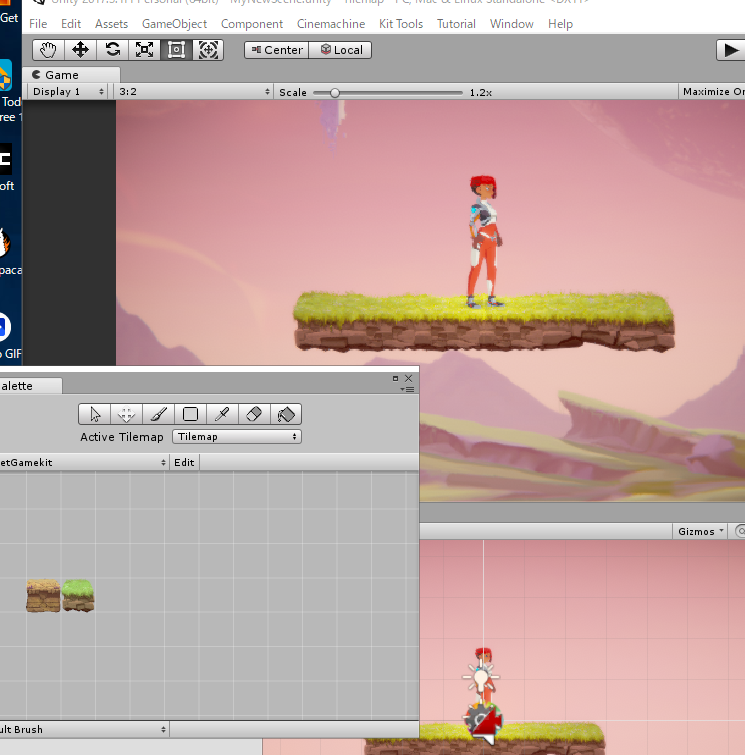This screenshot has width=745, height=755.
Task: Choose the palette Paintbrush tool
Action: 158,414
